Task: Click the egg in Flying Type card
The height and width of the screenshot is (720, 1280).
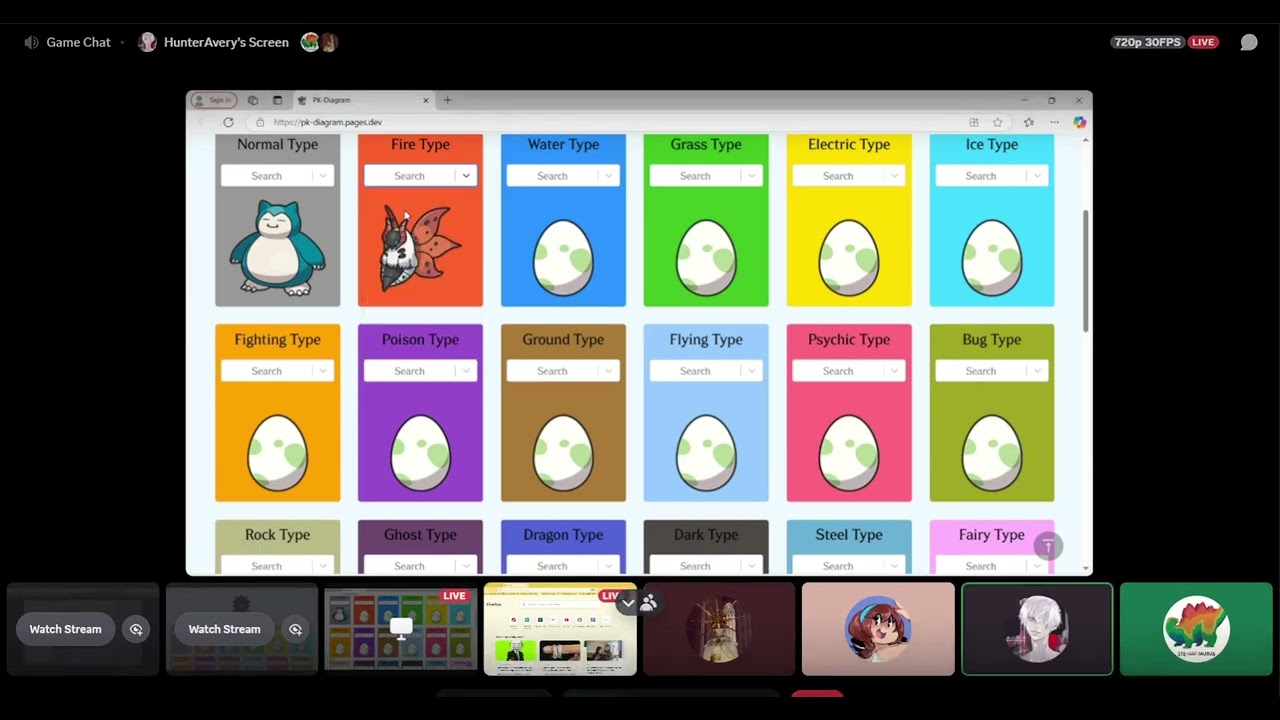Action: [706, 453]
